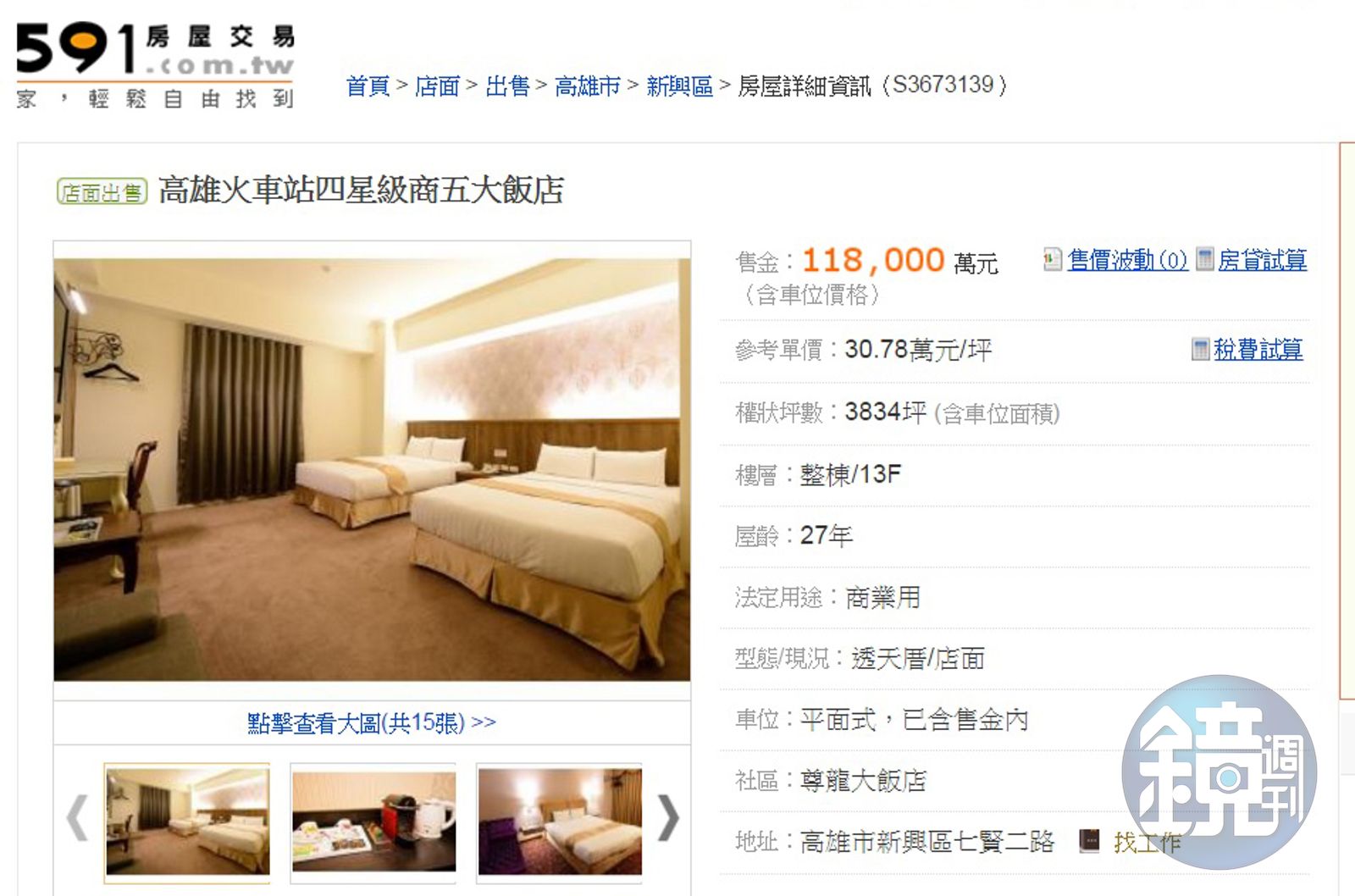
Task: Open 高雄市 breadcrumb link
Action: coord(588,86)
